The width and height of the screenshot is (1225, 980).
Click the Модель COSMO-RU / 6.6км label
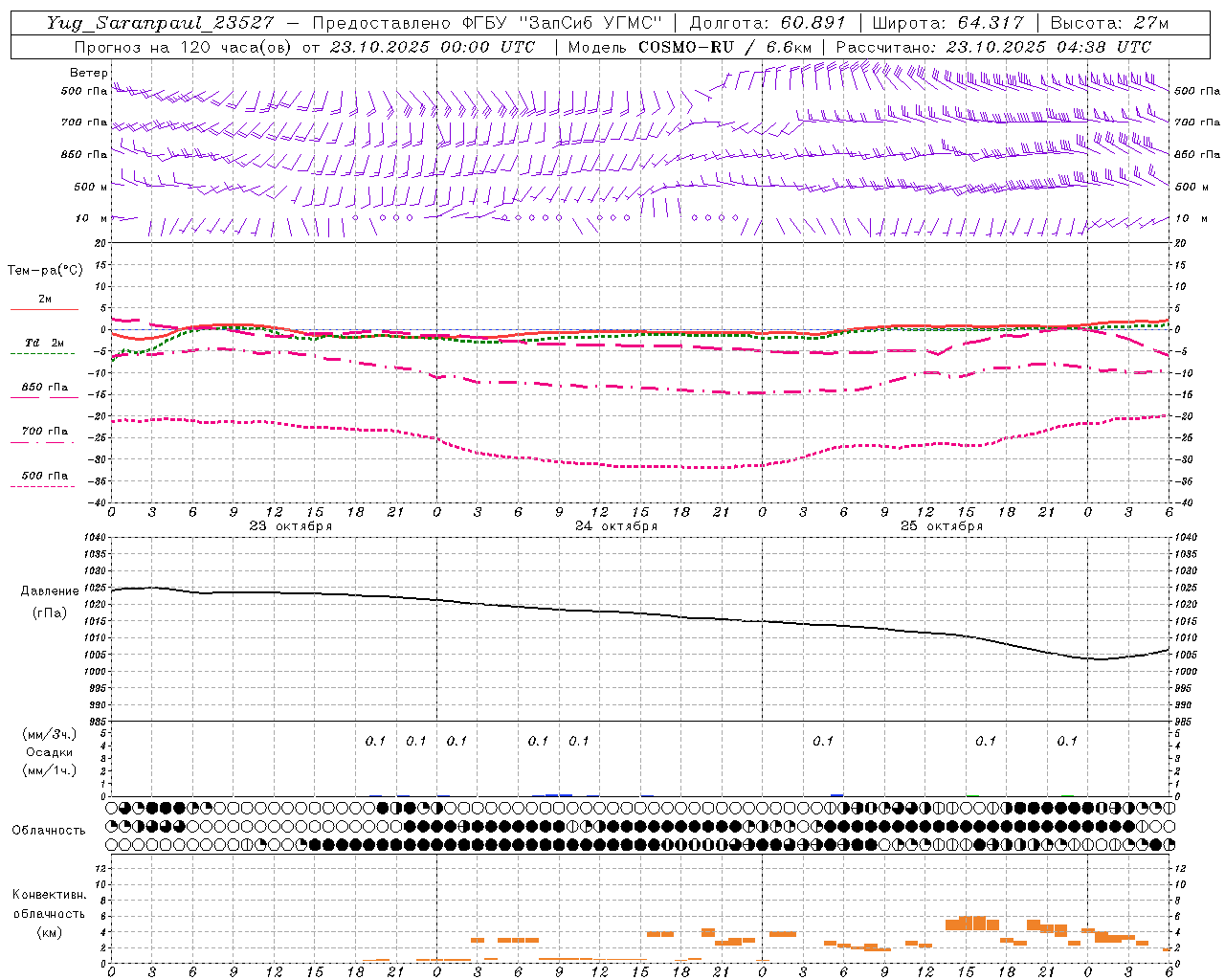click(x=690, y=47)
